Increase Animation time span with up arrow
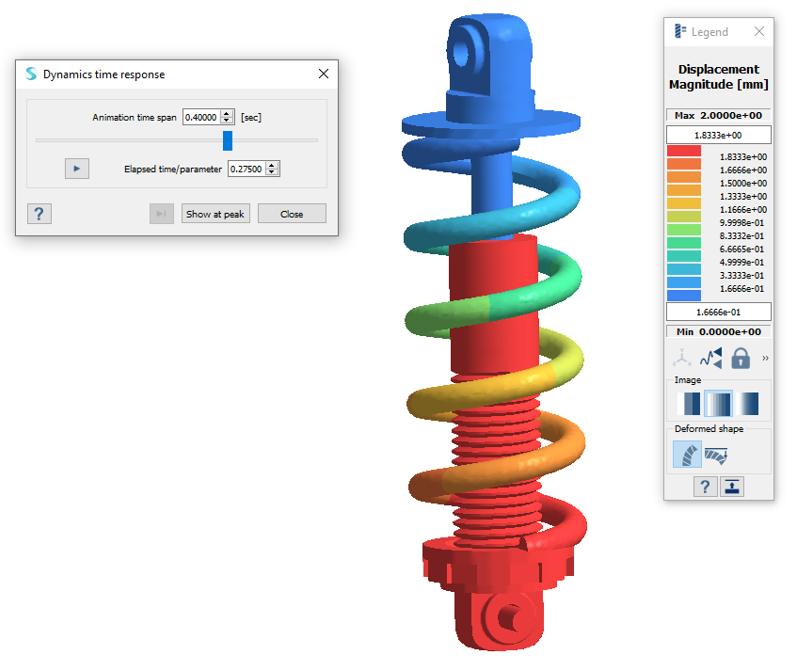Image resolution: width=795 pixels, height=668 pixels. click(228, 113)
